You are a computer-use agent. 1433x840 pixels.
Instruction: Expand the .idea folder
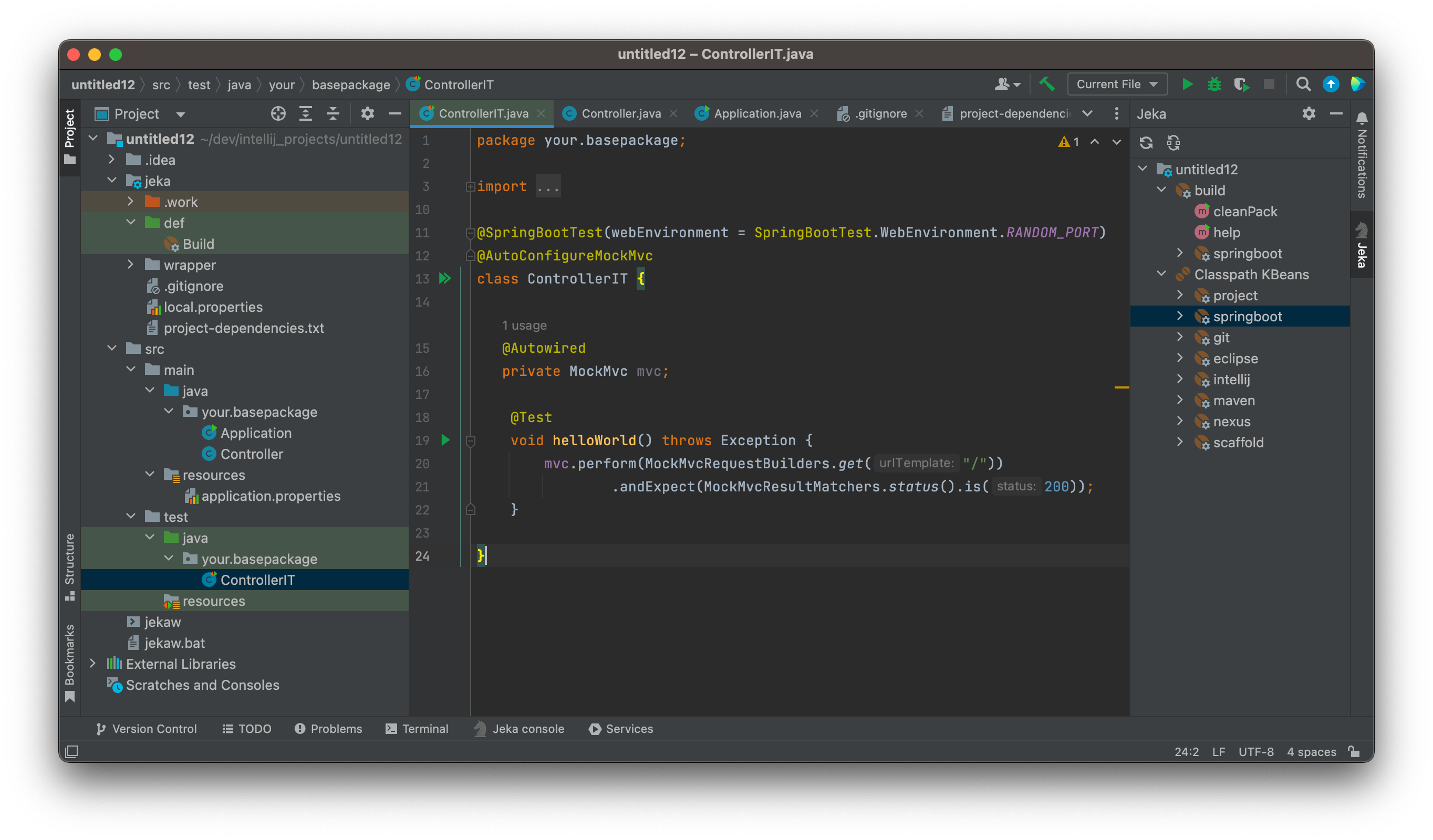[x=112, y=160]
